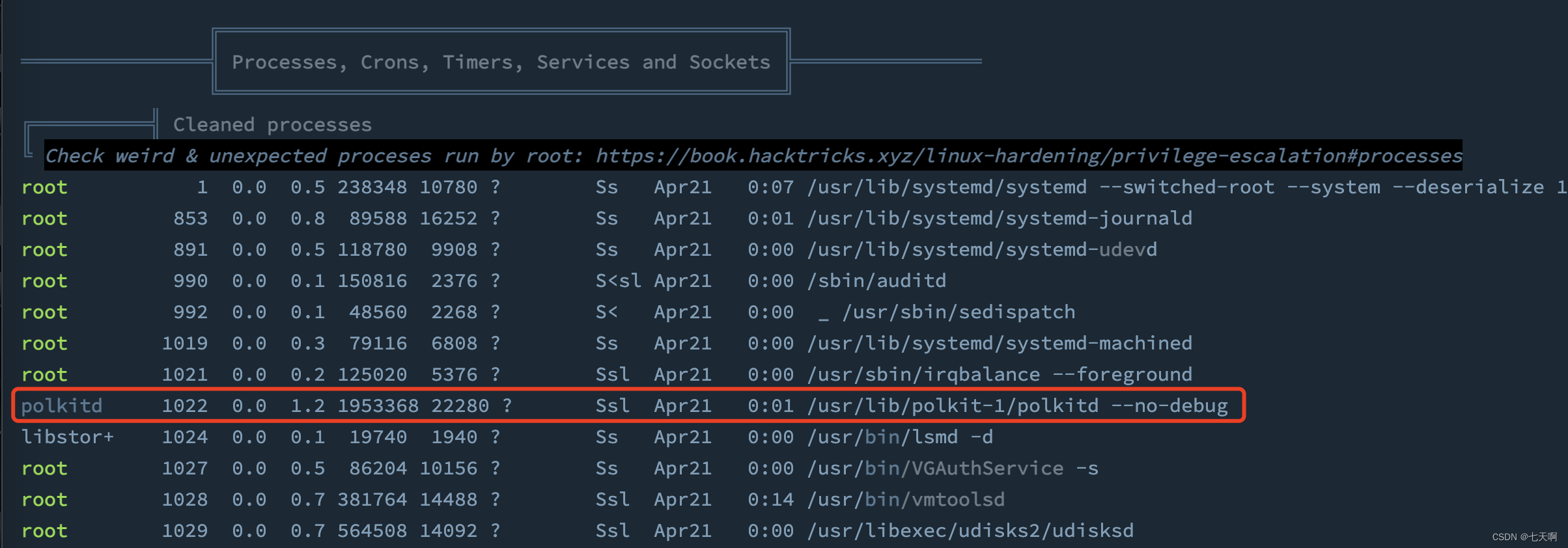Select PID 1027 value
Viewport: 1568px width, 548px height.
[185, 469]
